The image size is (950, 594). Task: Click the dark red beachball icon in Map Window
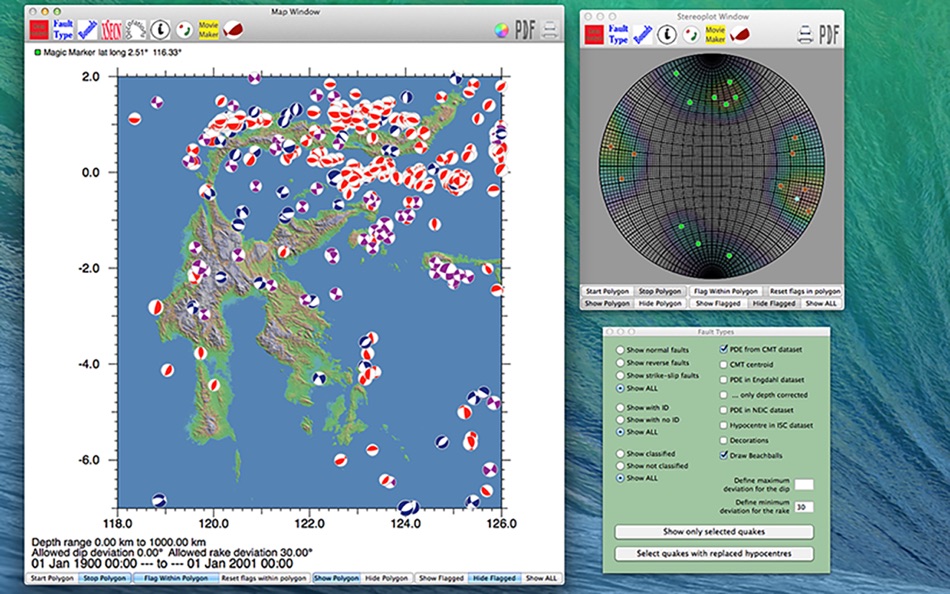pos(233,29)
